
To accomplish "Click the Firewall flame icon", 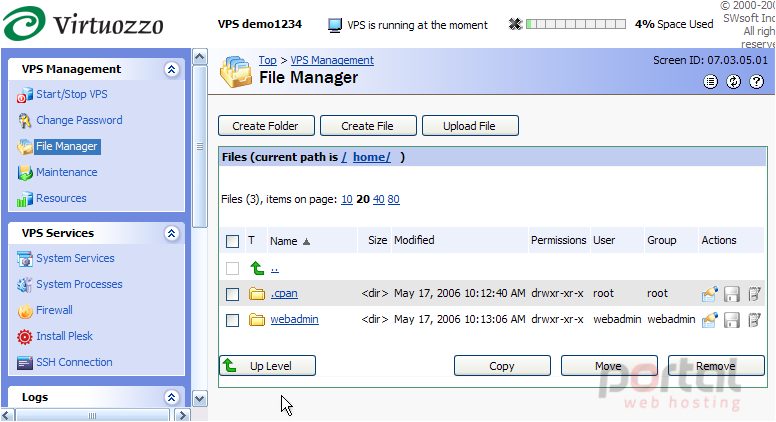I will click(25, 311).
